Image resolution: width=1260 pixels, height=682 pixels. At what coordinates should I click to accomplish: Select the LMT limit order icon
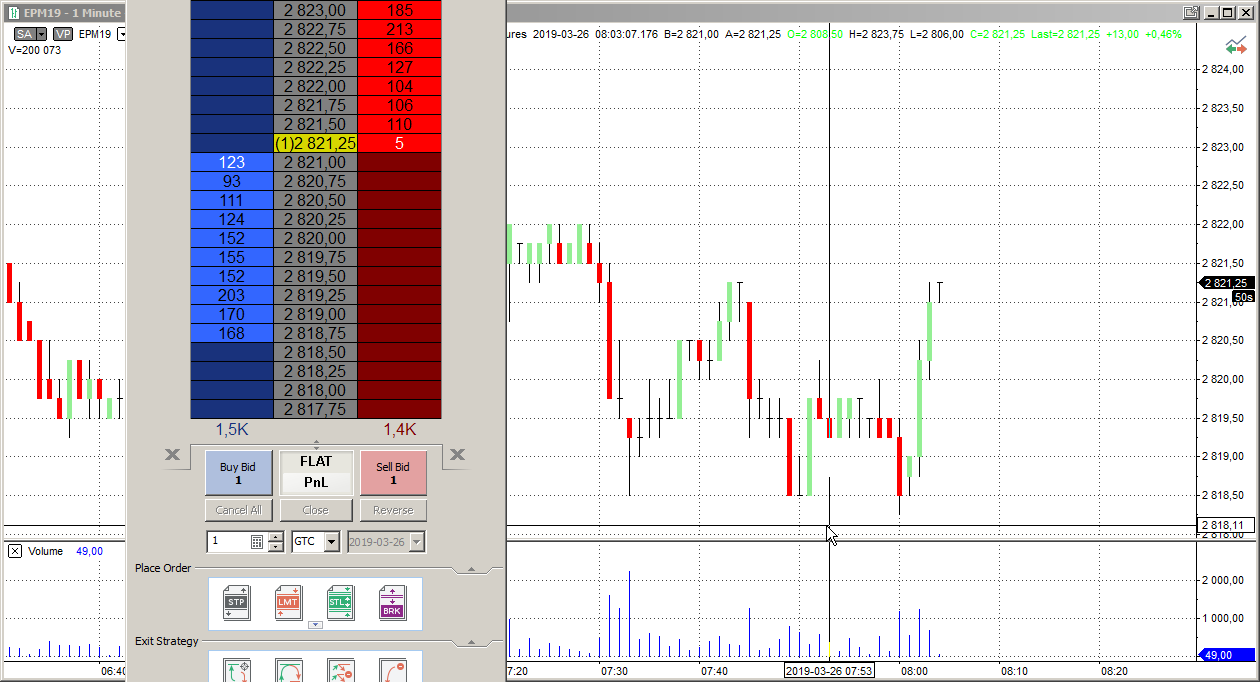click(x=288, y=603)
